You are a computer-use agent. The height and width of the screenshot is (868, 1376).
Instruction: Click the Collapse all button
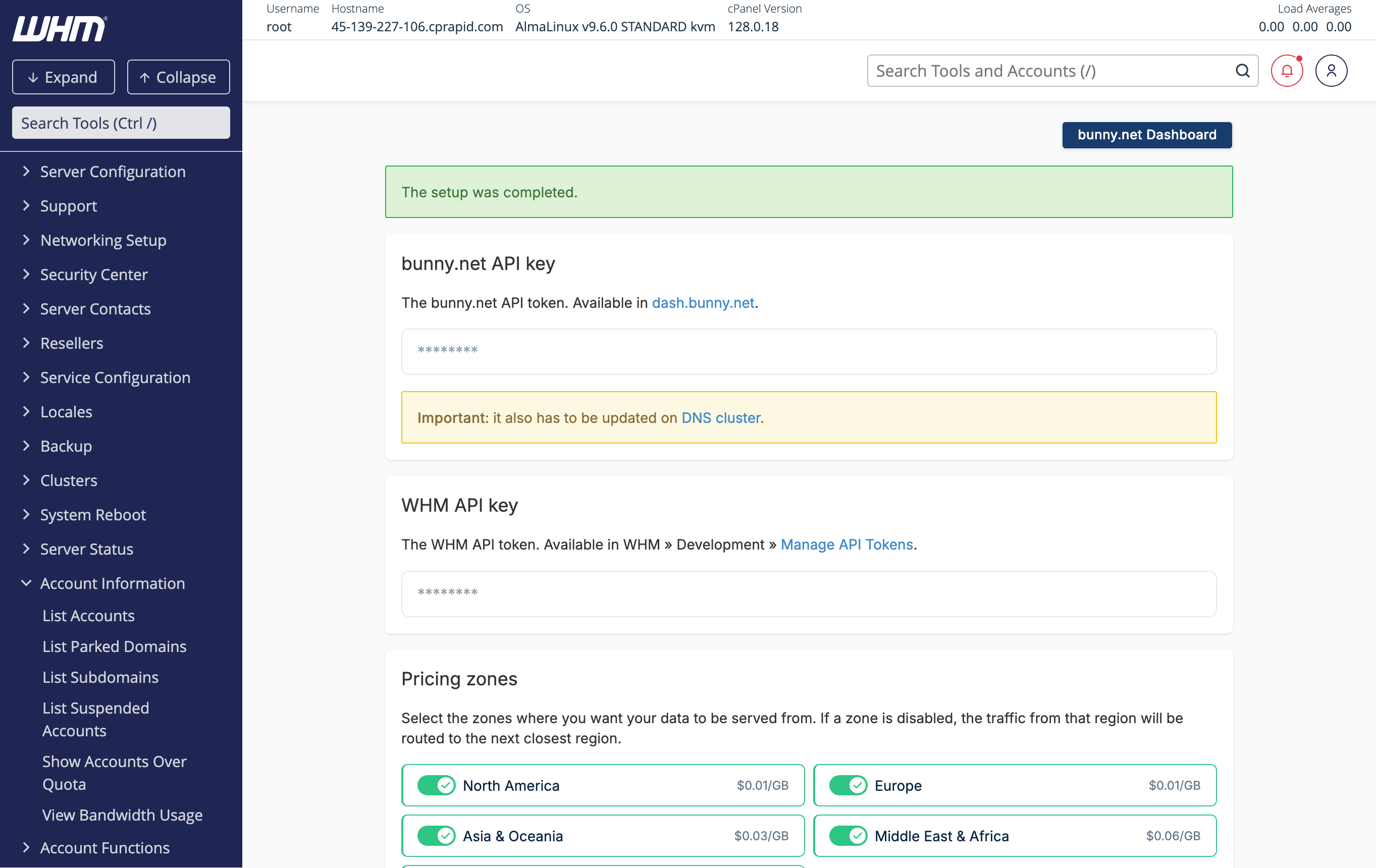[178, 77]
